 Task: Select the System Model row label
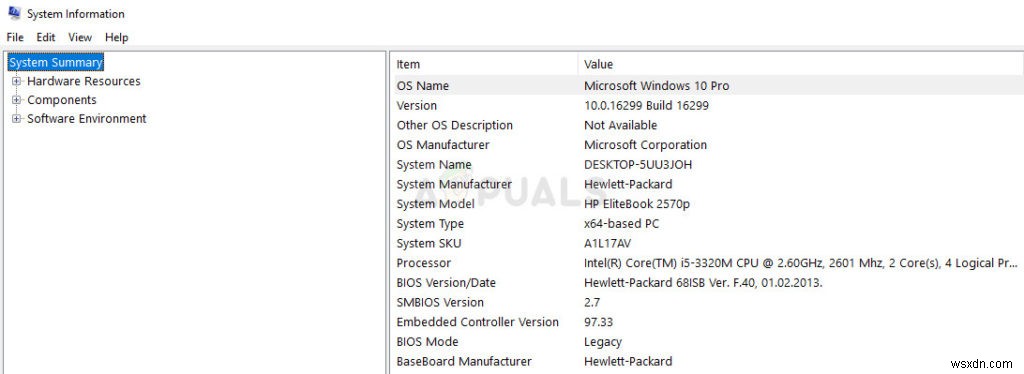tap(435, 204)
